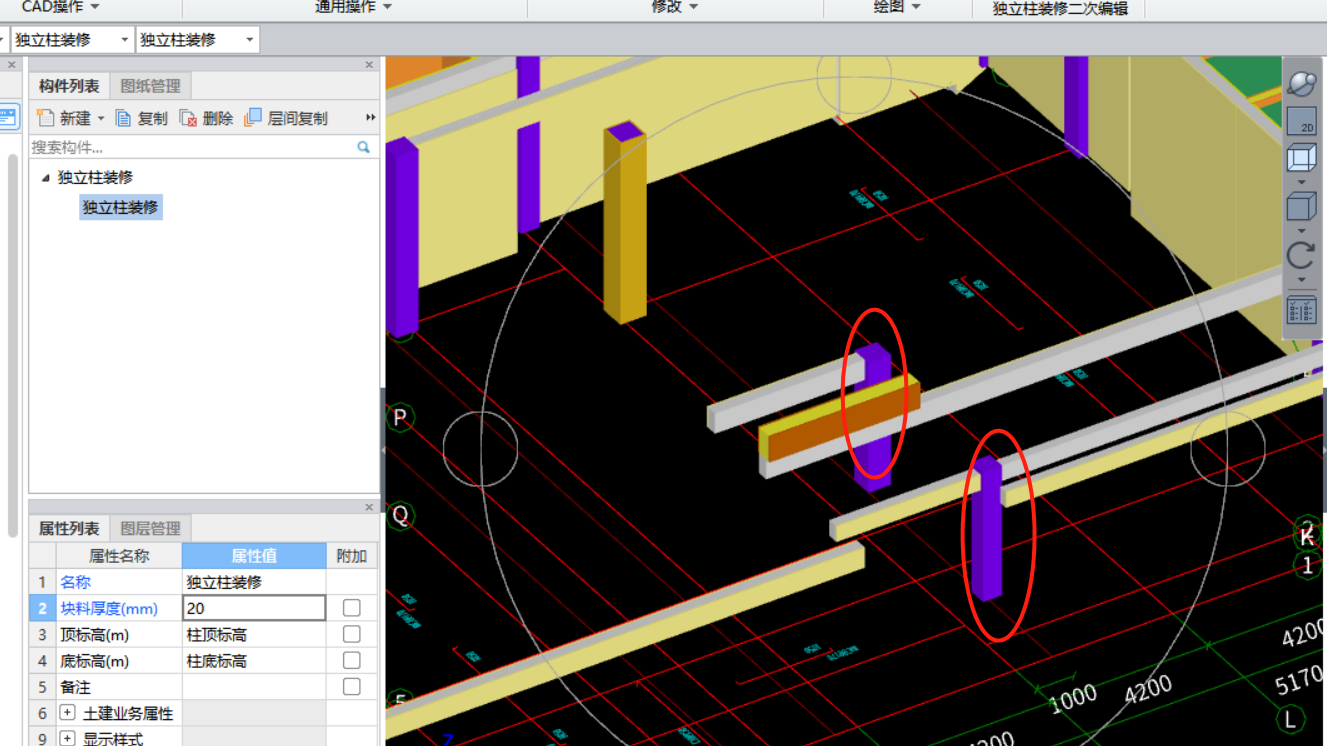1327x746 pixels.
Task: Switch to 2D view icon
Action: click(x=1301, y=121)
